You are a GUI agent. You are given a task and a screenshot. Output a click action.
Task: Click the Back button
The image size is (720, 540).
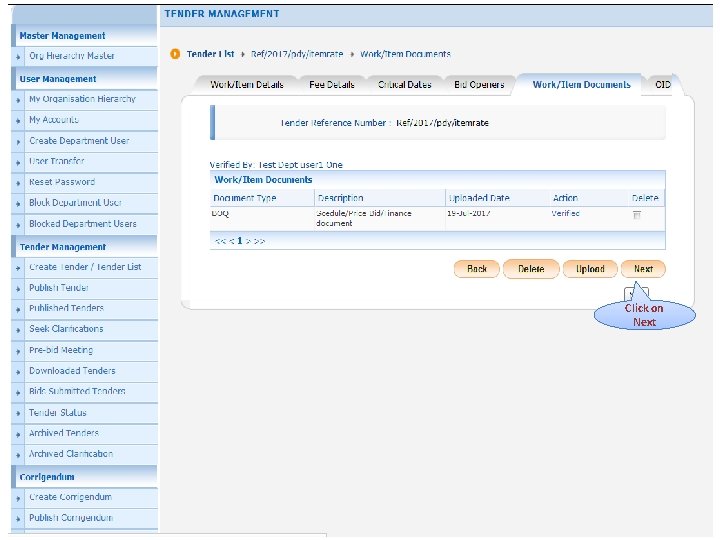pos(477,269)
